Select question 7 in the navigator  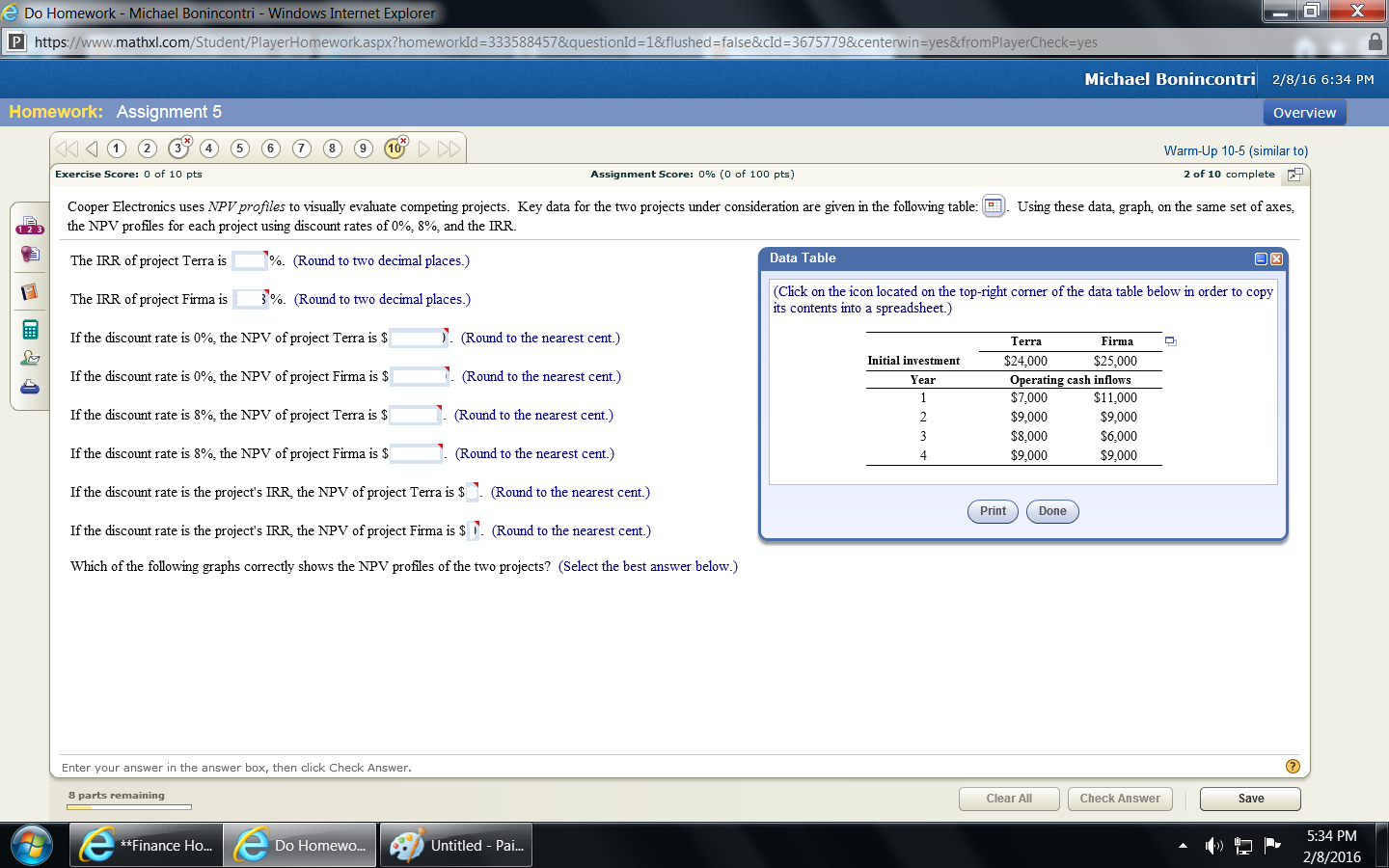tap(301, 149)
